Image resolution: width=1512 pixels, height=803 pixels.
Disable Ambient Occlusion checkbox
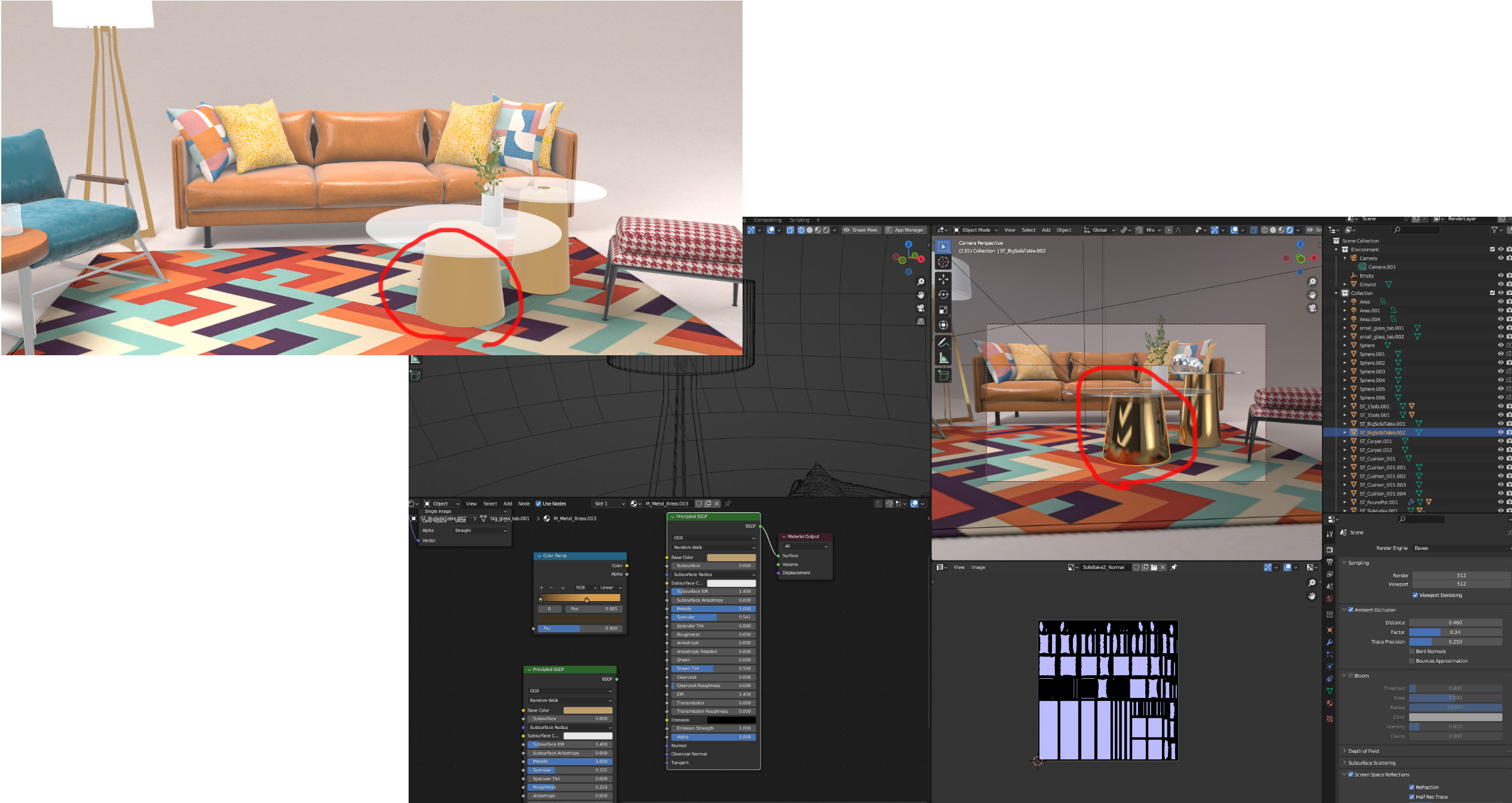coord(1351,610)
